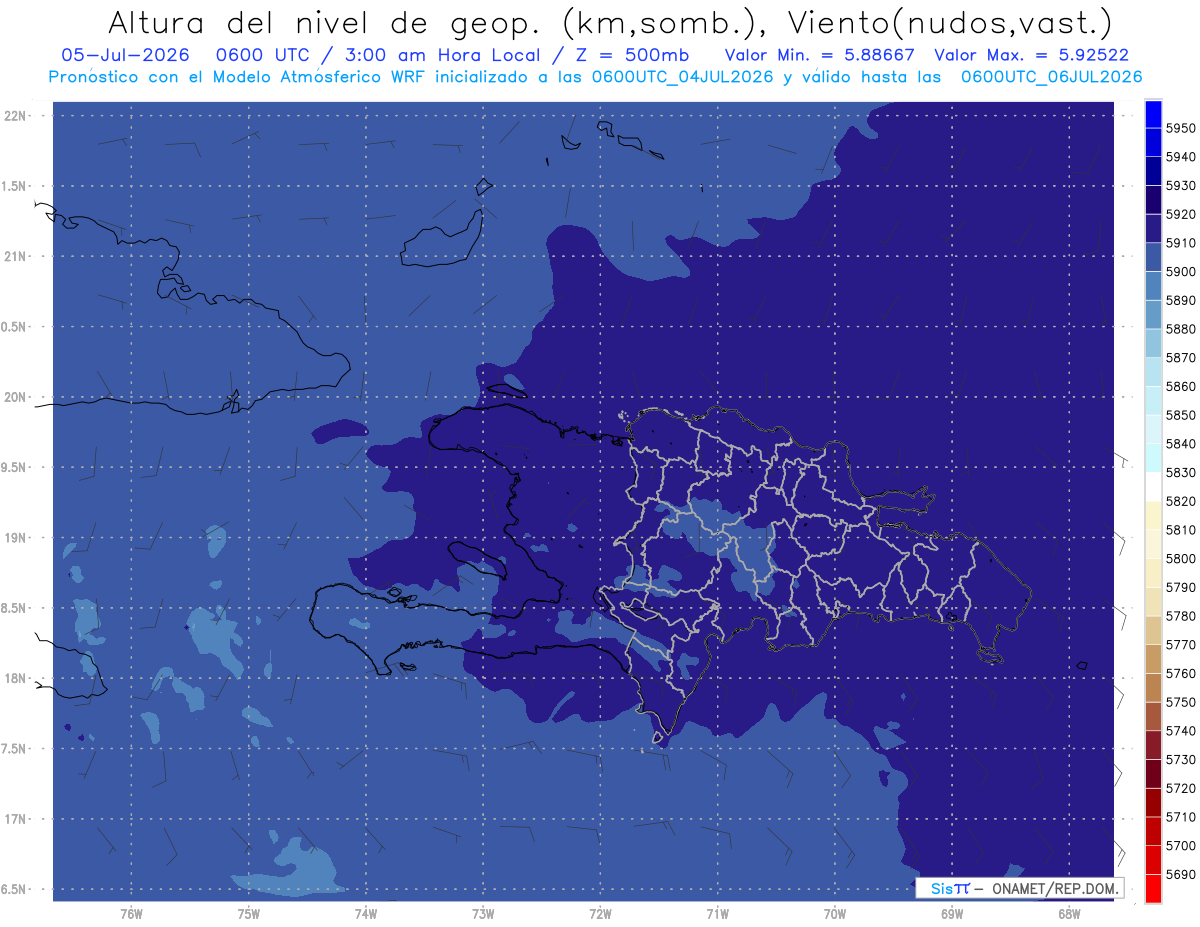Click the 5690 color bar label
The image size is (1200, 927).
point(1180,874)
